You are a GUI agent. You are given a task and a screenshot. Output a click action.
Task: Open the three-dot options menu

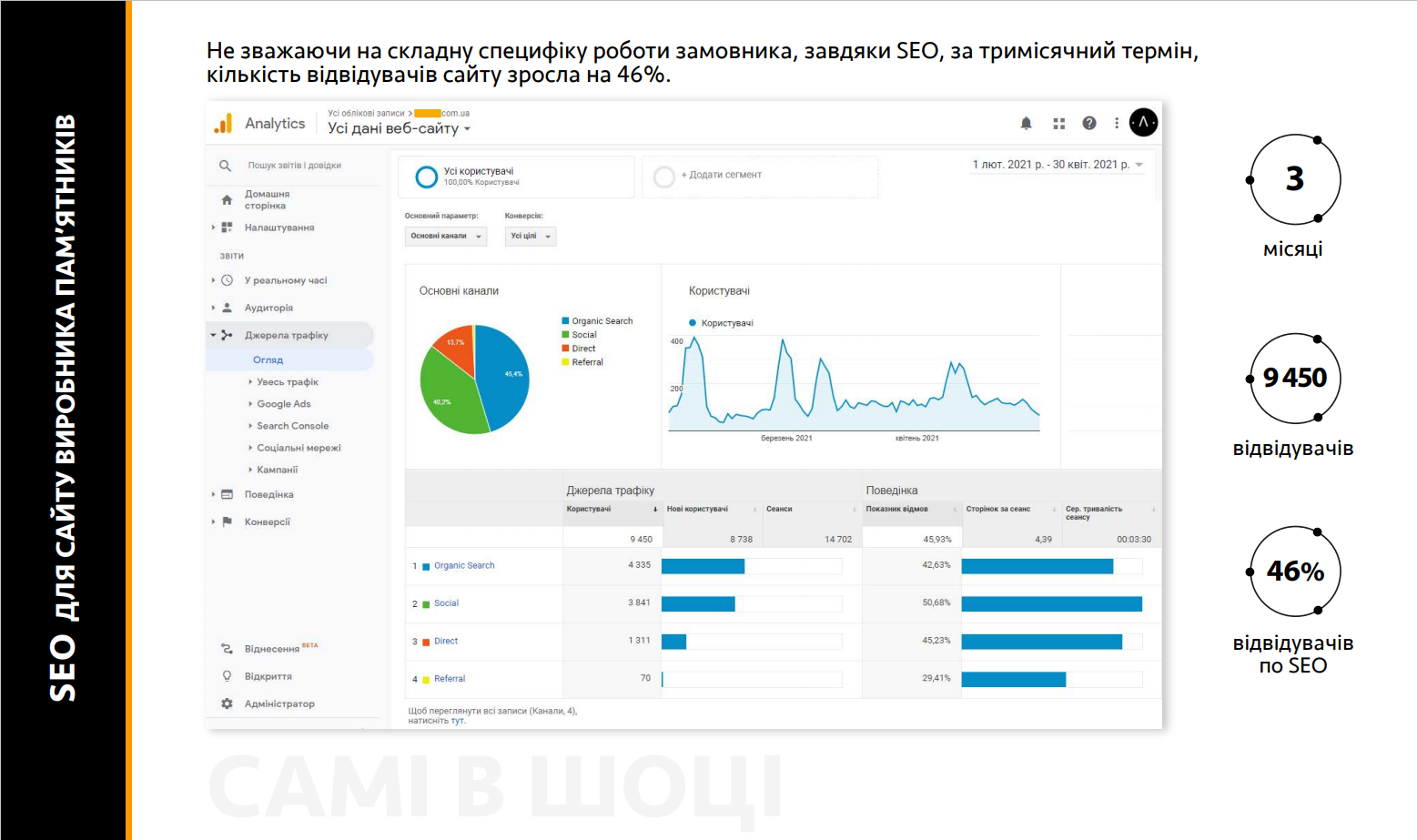1117,123
